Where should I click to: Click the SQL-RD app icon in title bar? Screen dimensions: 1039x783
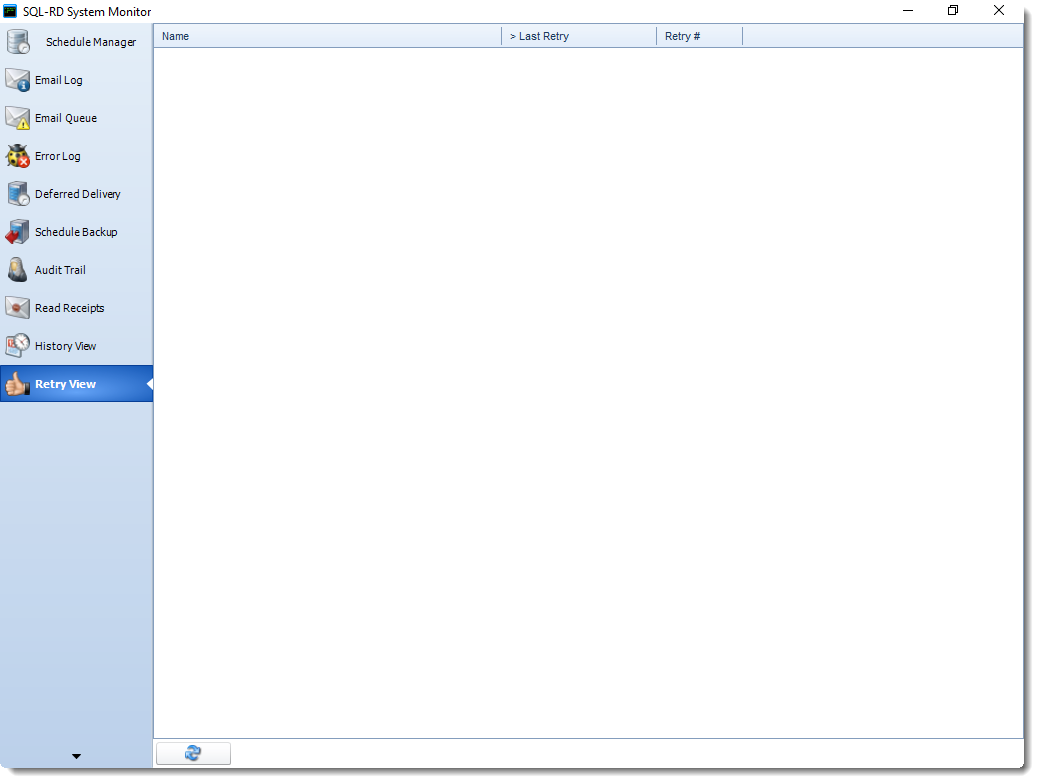[x=10, y=11]
